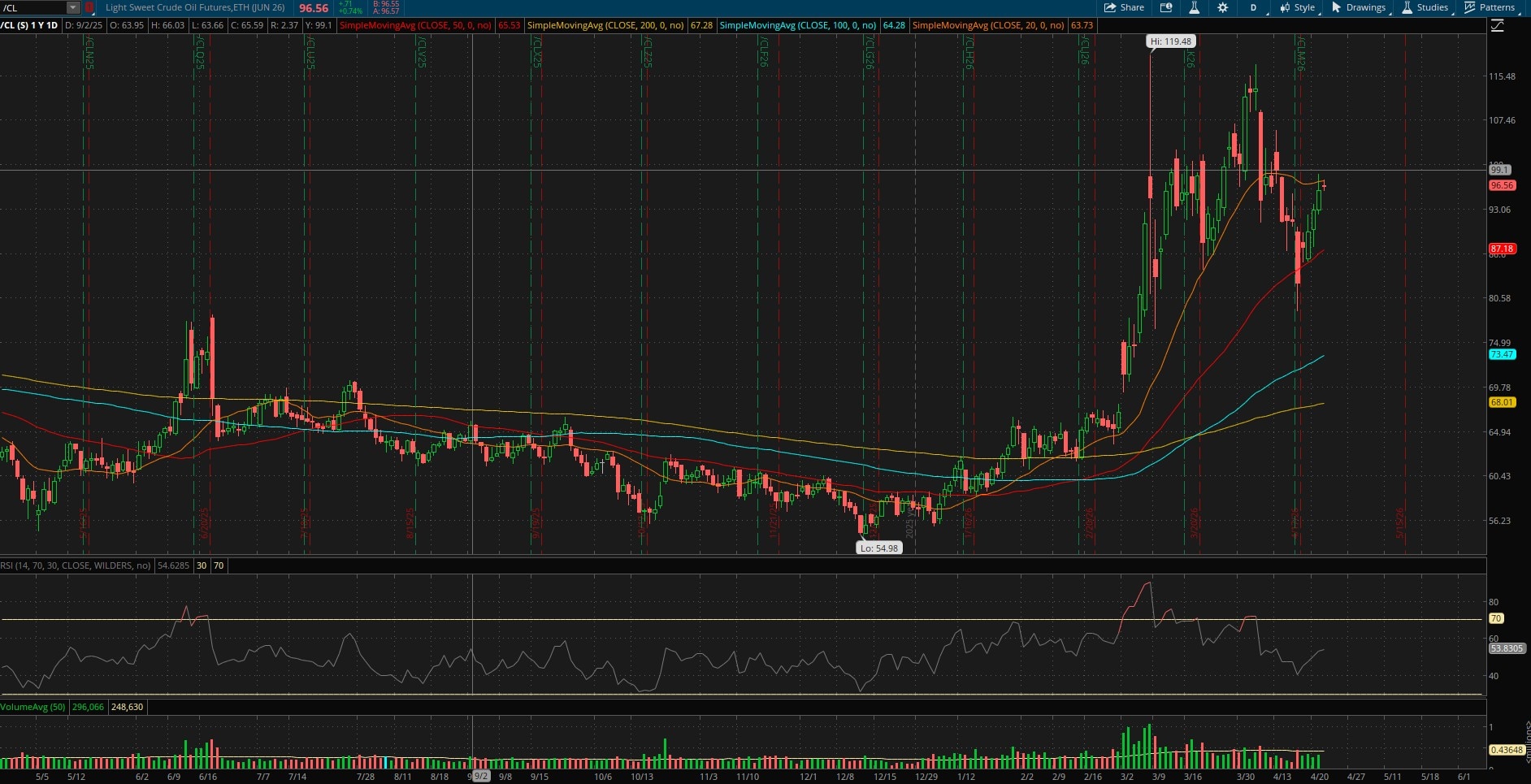Viewport: 1531px width, 784px height.
Task: Click the 68.01 yellow moving average label
Action: 1502,402
